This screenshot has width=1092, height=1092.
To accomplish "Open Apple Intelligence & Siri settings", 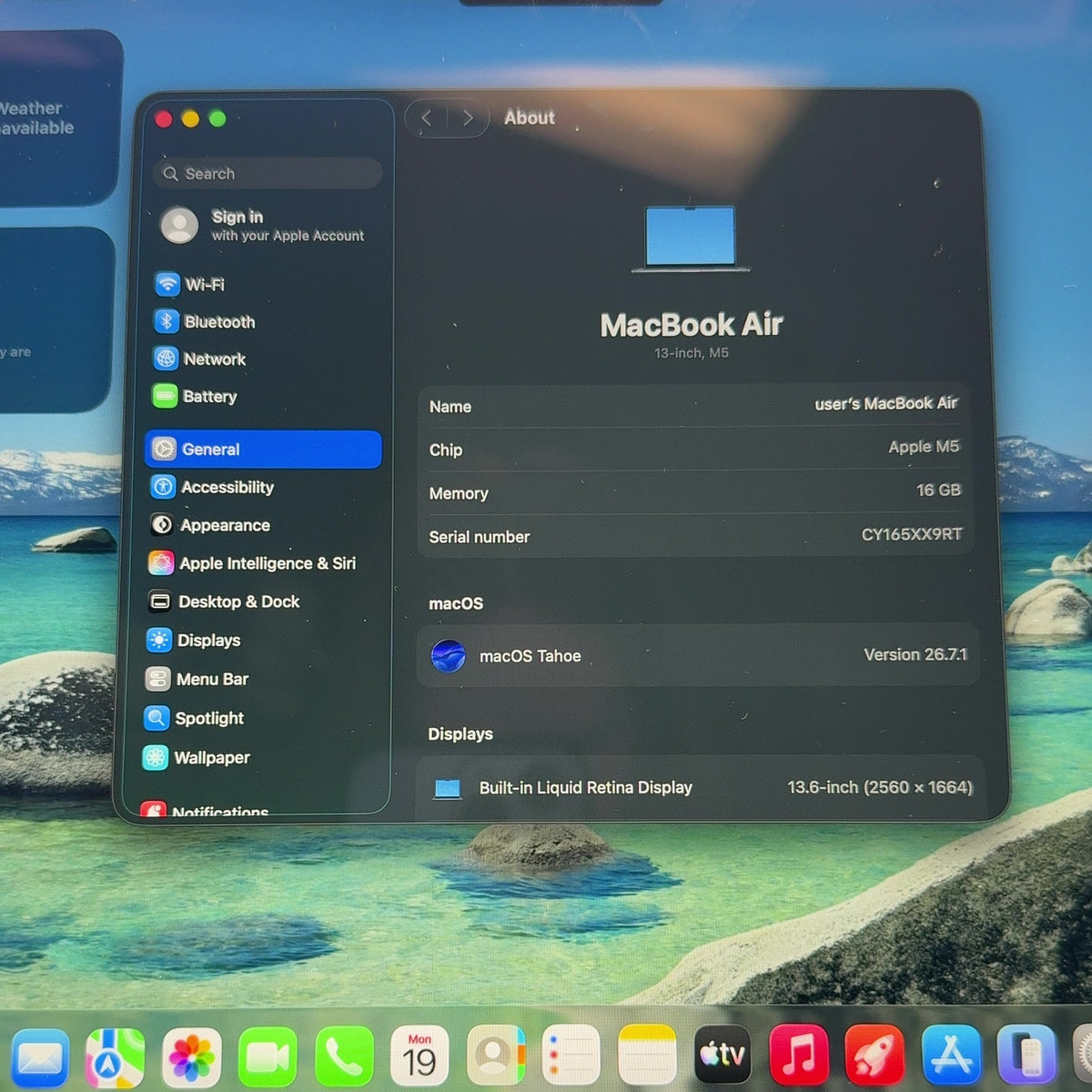I will click(252, 563).
